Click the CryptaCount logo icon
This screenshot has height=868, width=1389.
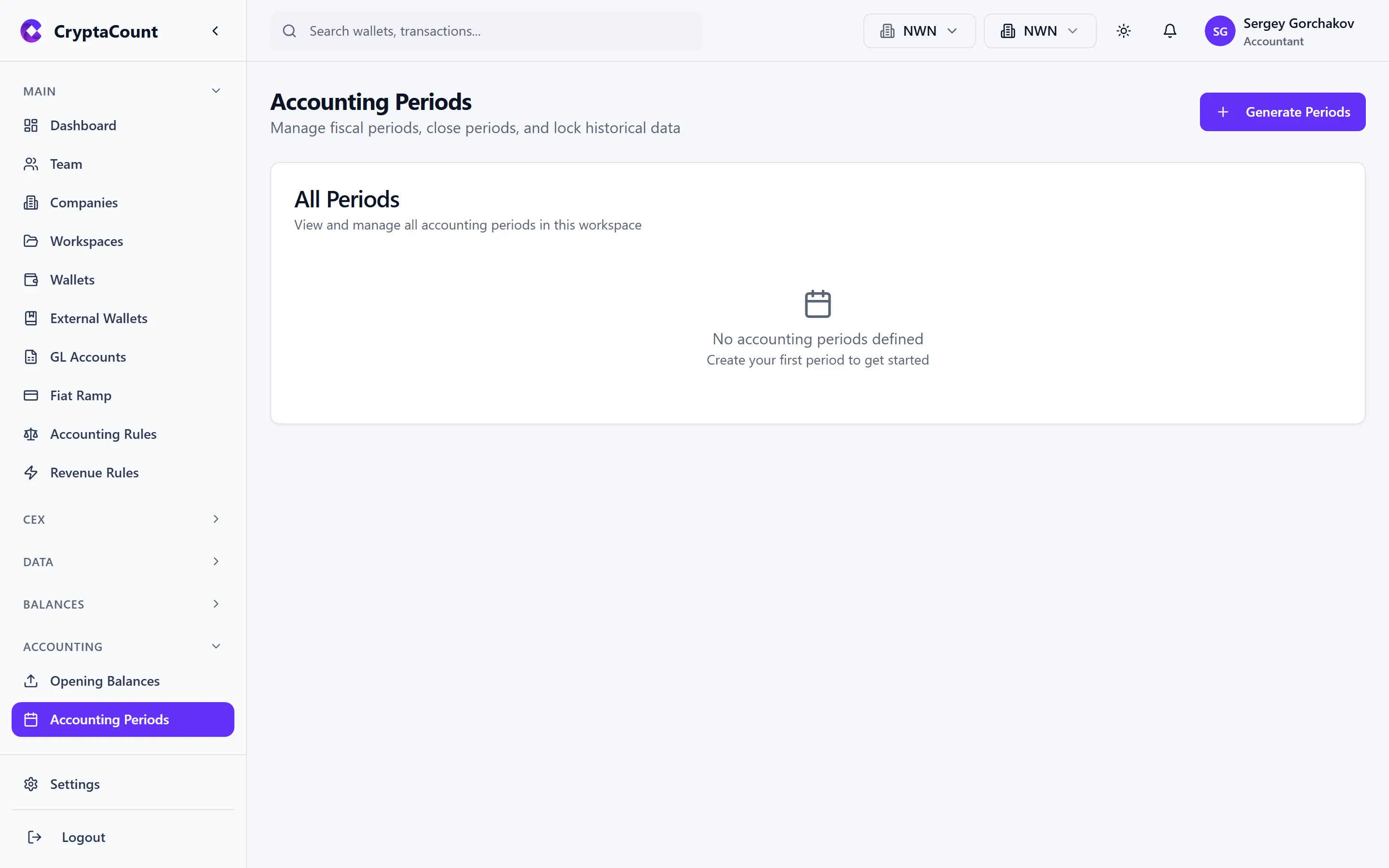pyautogui.click(x=31, y=31)
